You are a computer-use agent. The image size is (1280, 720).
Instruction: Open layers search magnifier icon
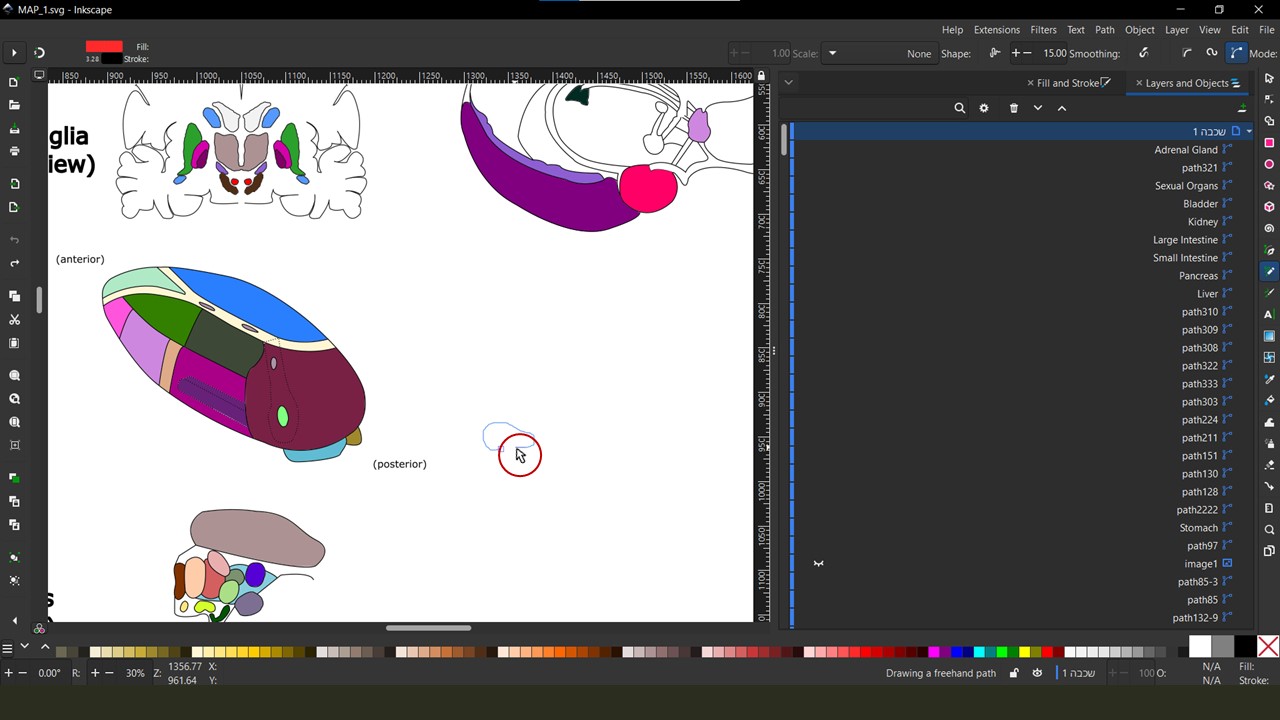coord(959,108)
